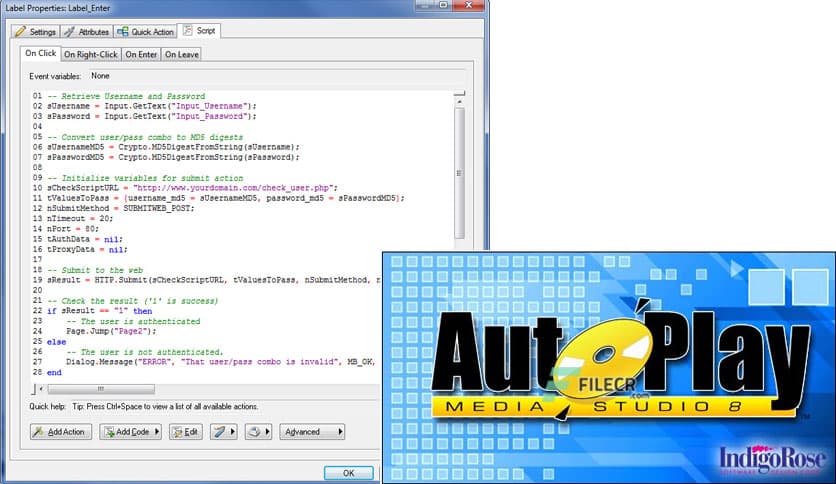
Task: Click line 13 'nTimeout = 20;'
Action: [x=79, y=219]
